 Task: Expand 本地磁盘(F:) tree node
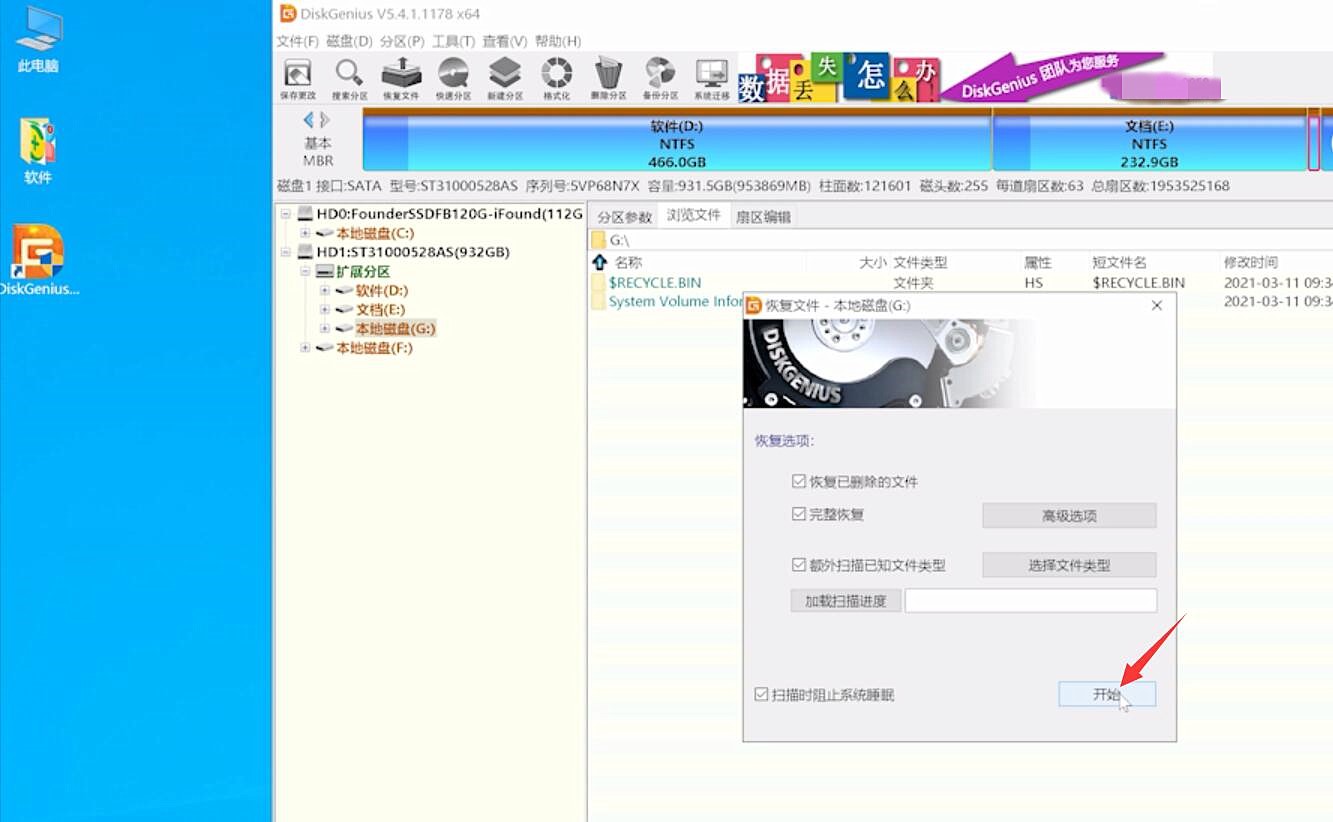[305, 348]
